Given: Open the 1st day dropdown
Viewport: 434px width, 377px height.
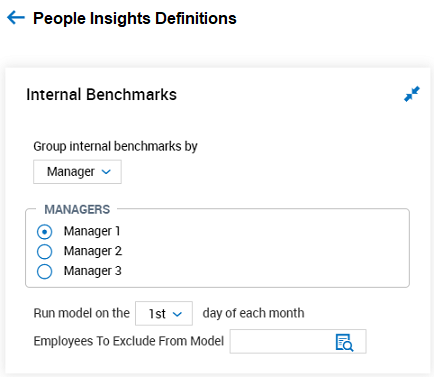Looking at the screenshot, I should [x=164, y=313].
